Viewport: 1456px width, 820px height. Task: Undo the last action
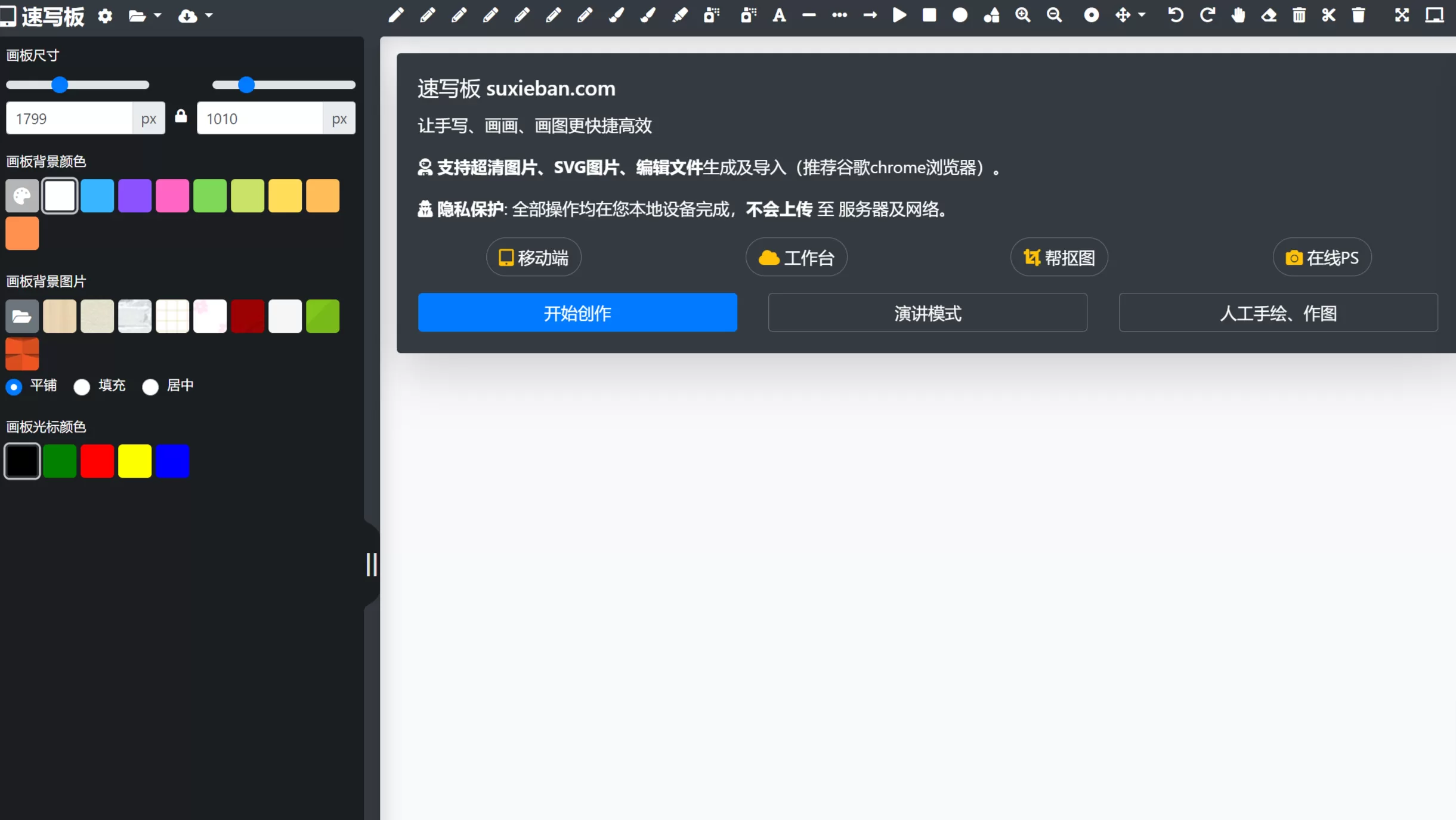[x=1174, y=15]
